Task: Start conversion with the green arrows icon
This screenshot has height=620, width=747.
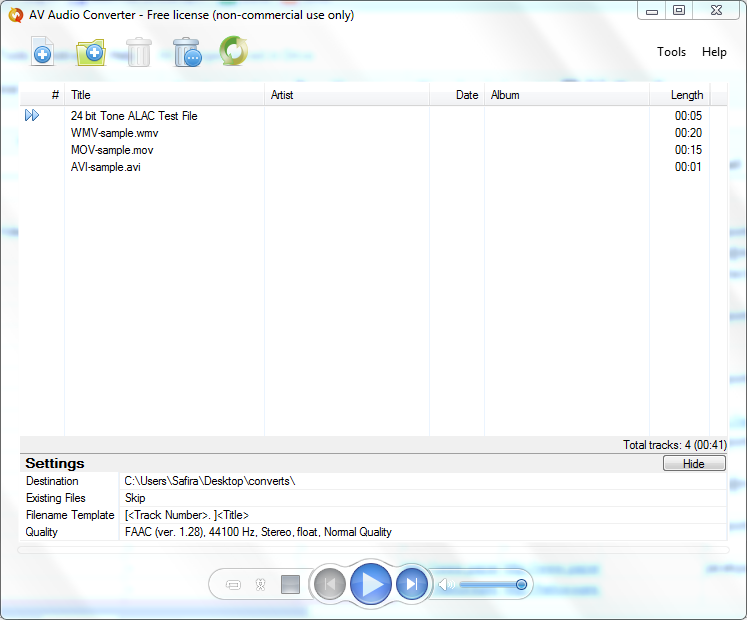Action: 233,51
